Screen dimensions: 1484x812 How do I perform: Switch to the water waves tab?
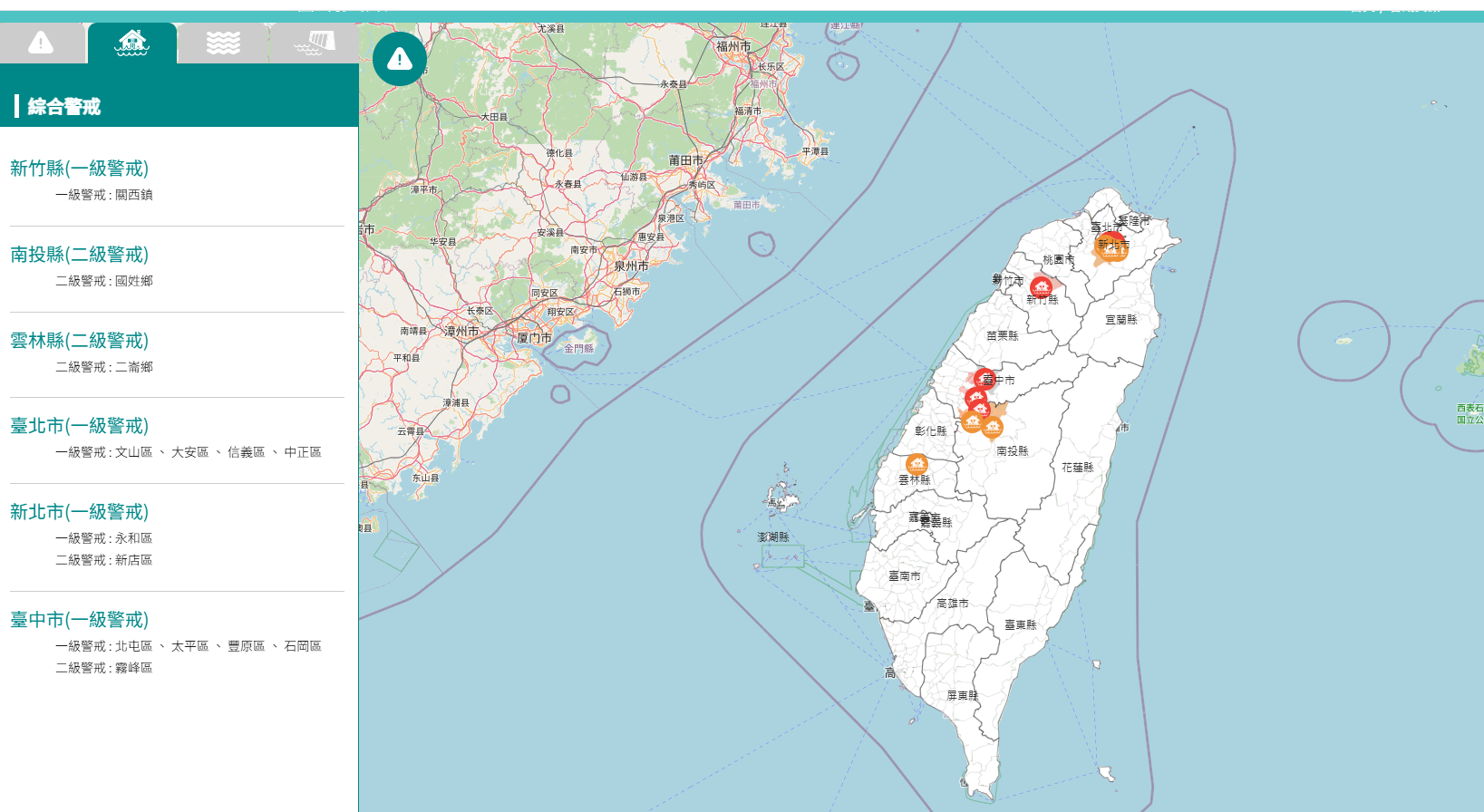(223, 43)
